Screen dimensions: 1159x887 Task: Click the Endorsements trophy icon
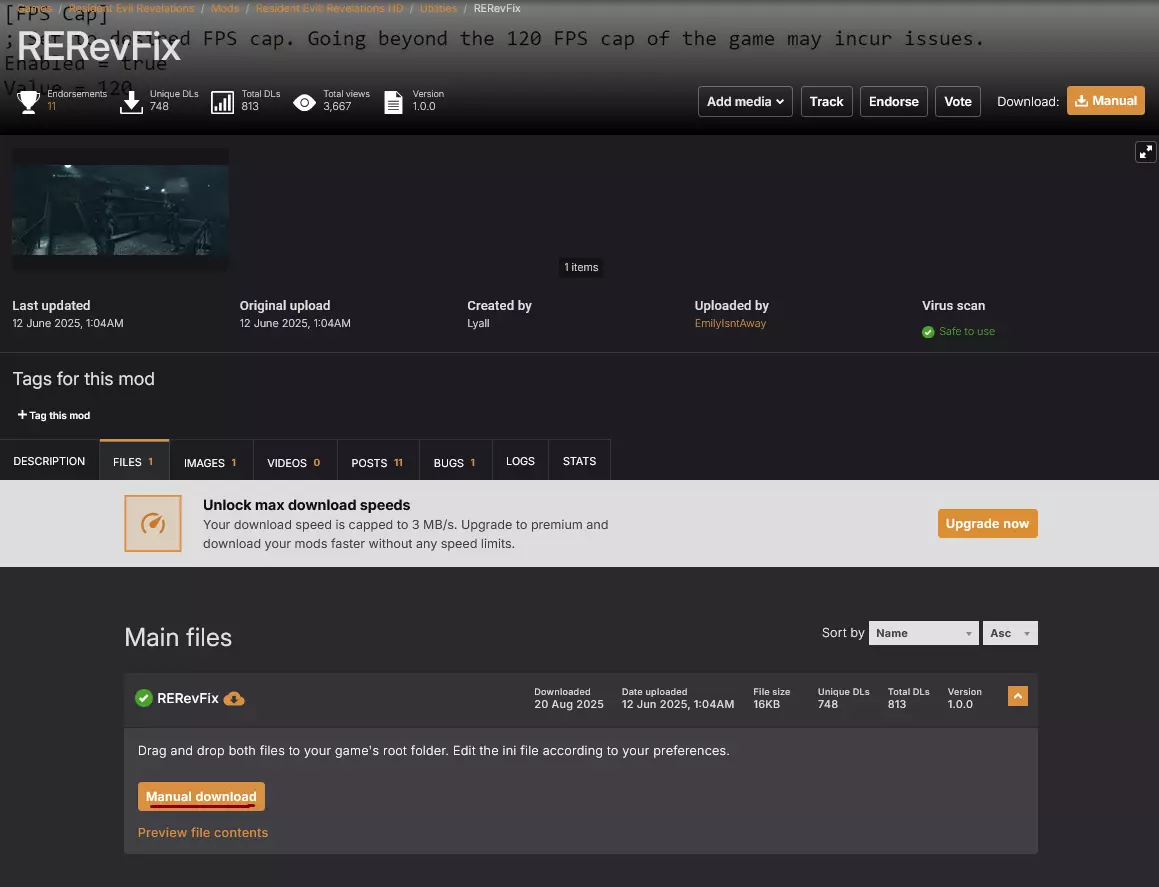28,101
